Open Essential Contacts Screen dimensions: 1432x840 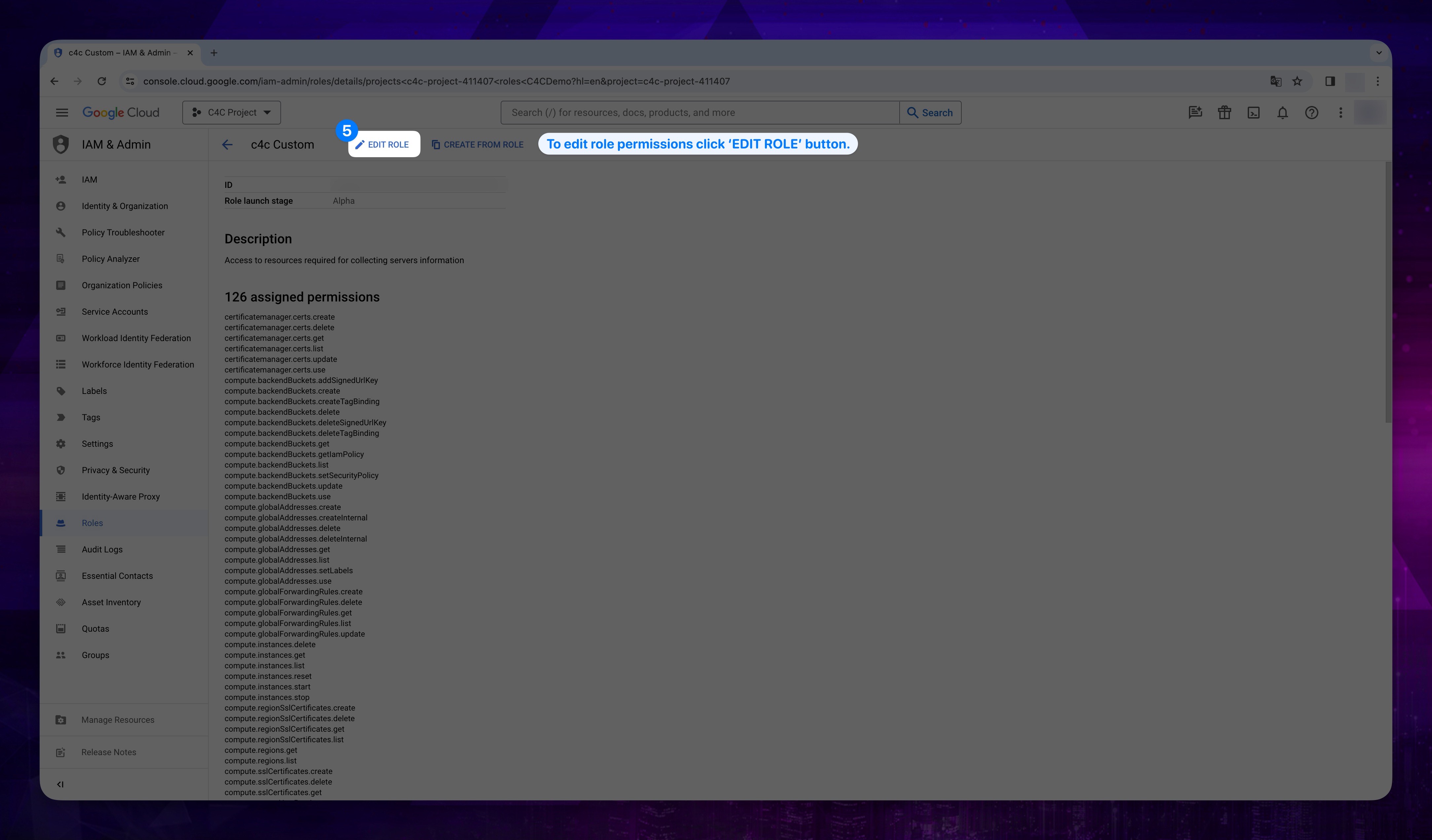click(x=124, y=576)
